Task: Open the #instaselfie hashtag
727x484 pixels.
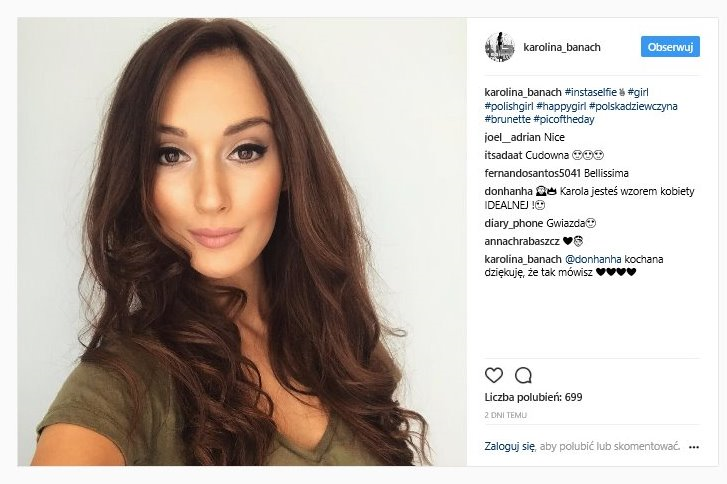Action: click(591, 92)
